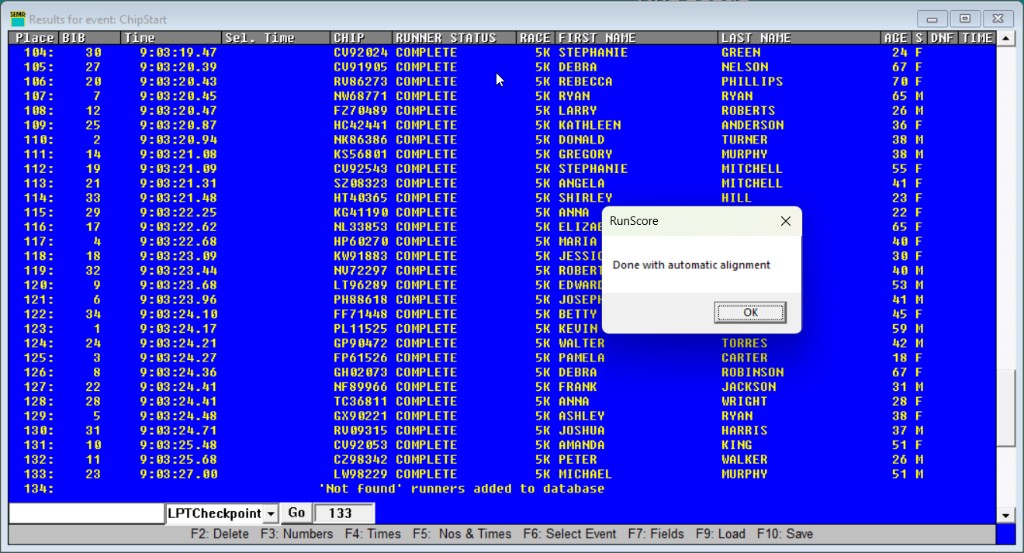Click time 9:03:23.44
Screen dimensions: 1024x553
coord(178,271)
